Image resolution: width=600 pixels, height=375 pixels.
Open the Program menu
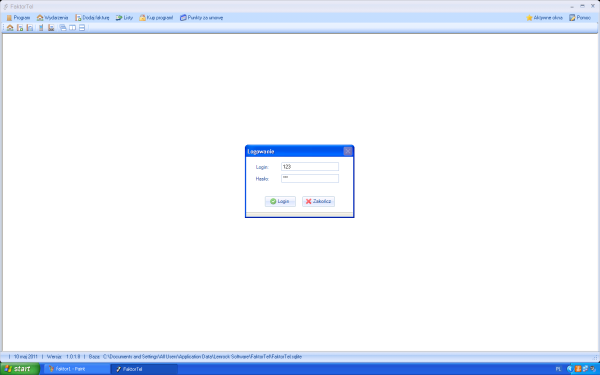pyautogui.click(x=18, y=18)
